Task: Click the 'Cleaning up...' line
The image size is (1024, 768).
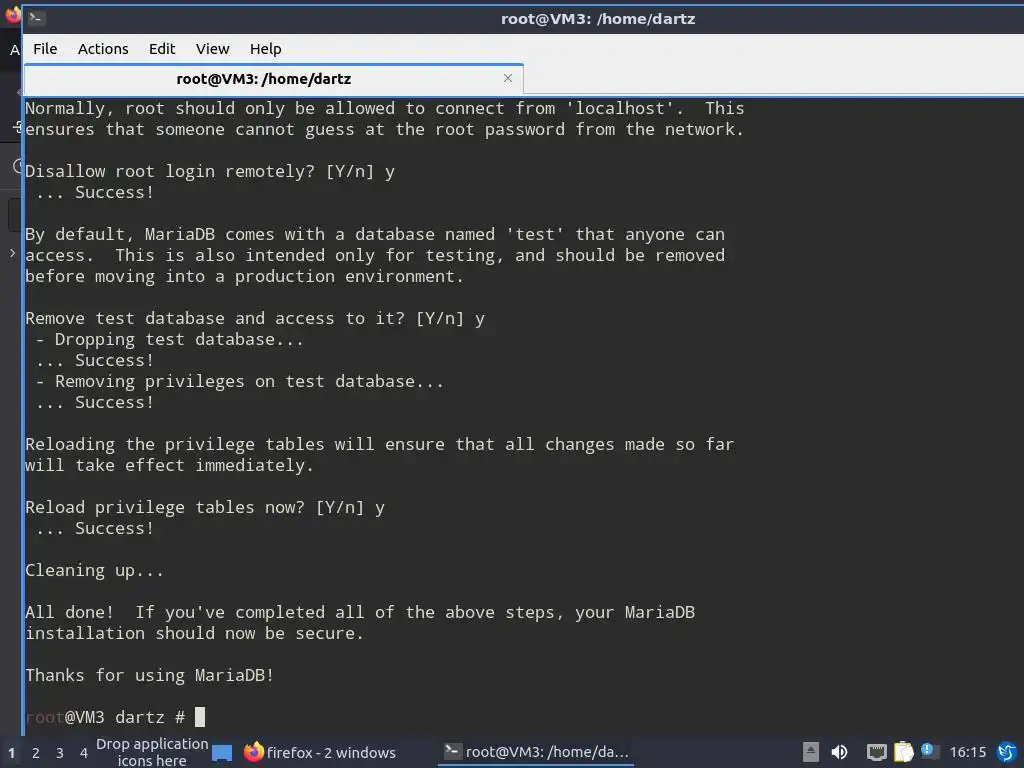Action: click(94, 570)
